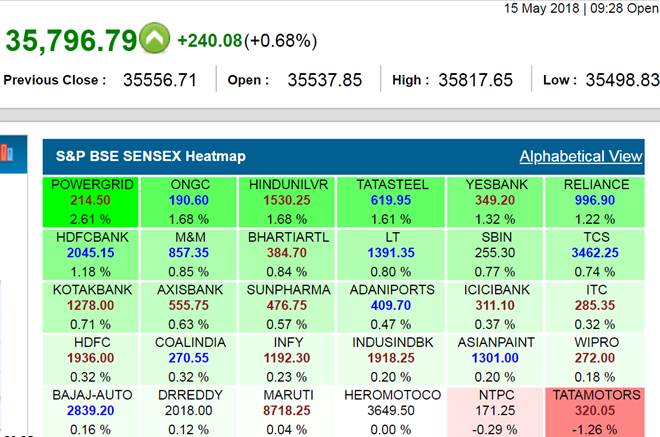
Task: Click the HDFCBANK stock cell
Action: (x=90, y=253)
